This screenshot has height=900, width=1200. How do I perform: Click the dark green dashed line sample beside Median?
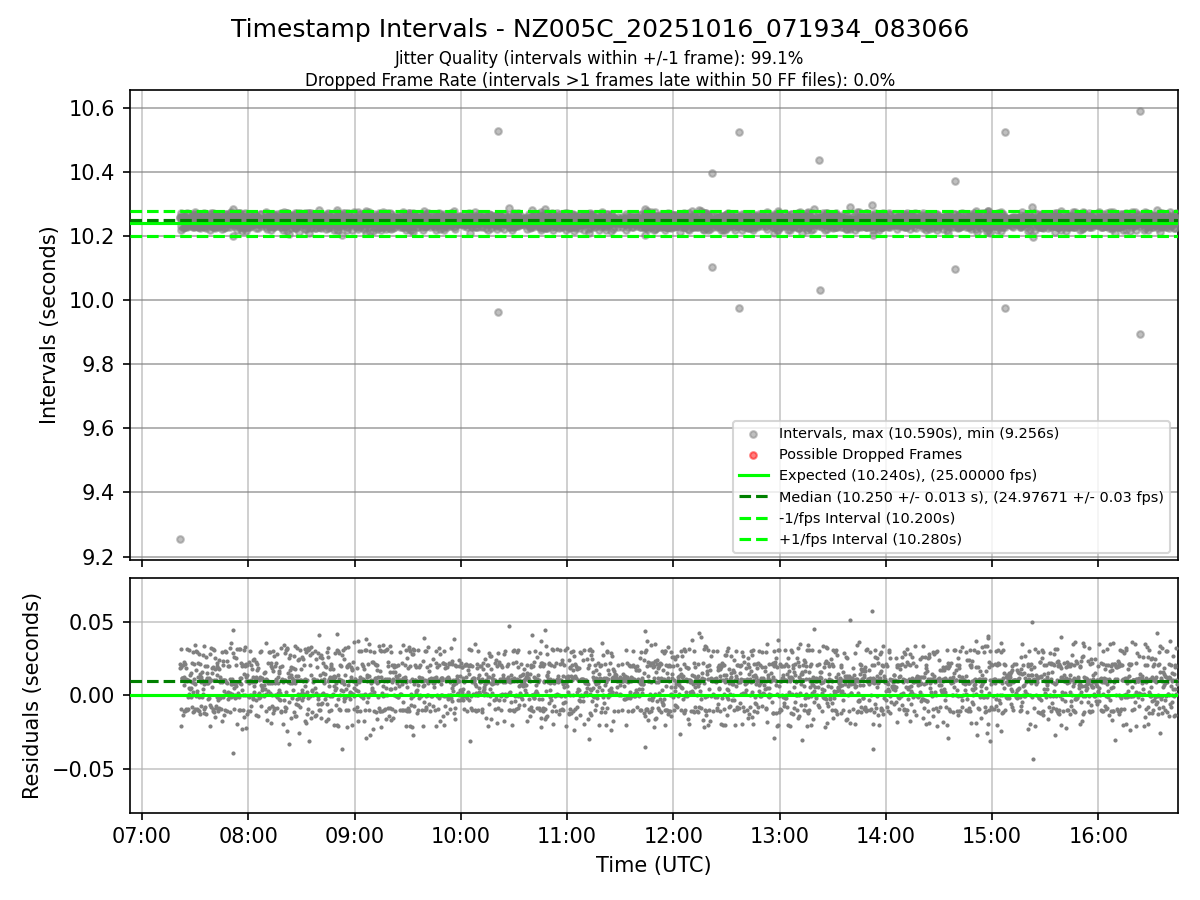coord(753,497)
